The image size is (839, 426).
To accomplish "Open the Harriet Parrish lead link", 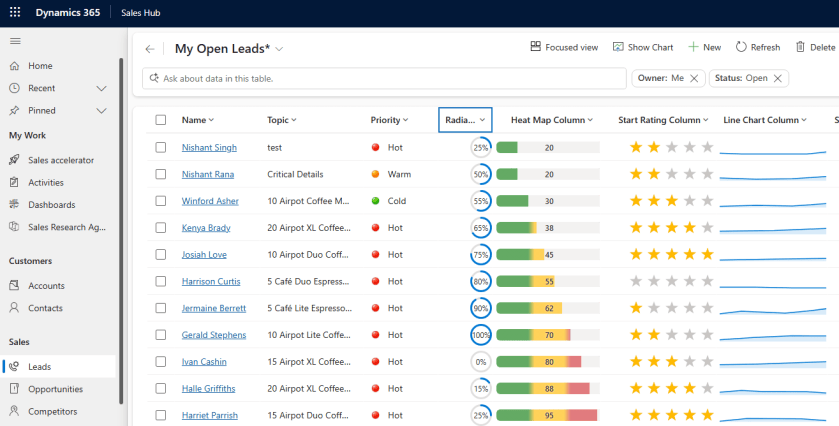I will pyautogui.click(x=210, y=415).
